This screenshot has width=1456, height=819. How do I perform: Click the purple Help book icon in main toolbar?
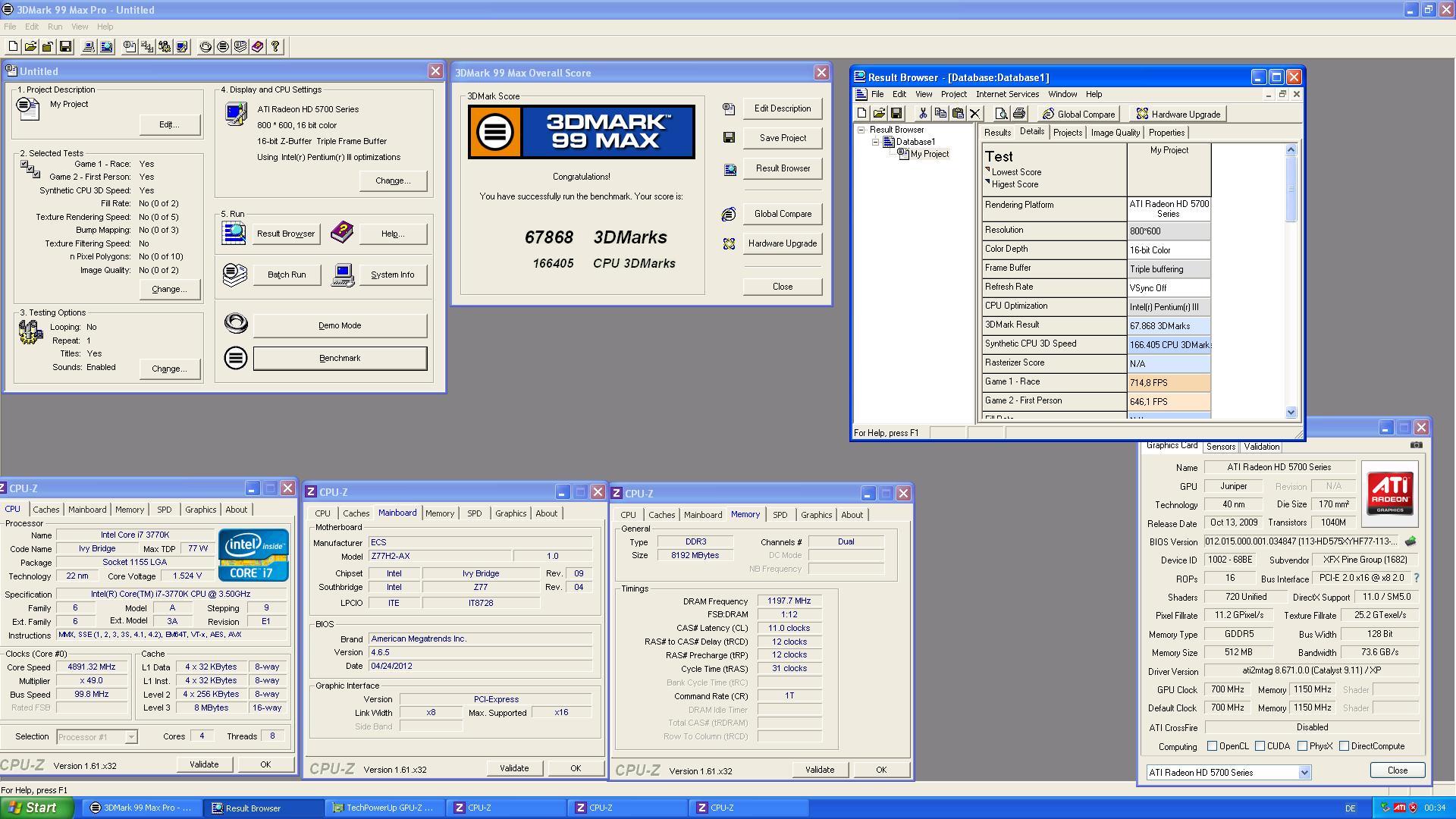coord(258,46)
